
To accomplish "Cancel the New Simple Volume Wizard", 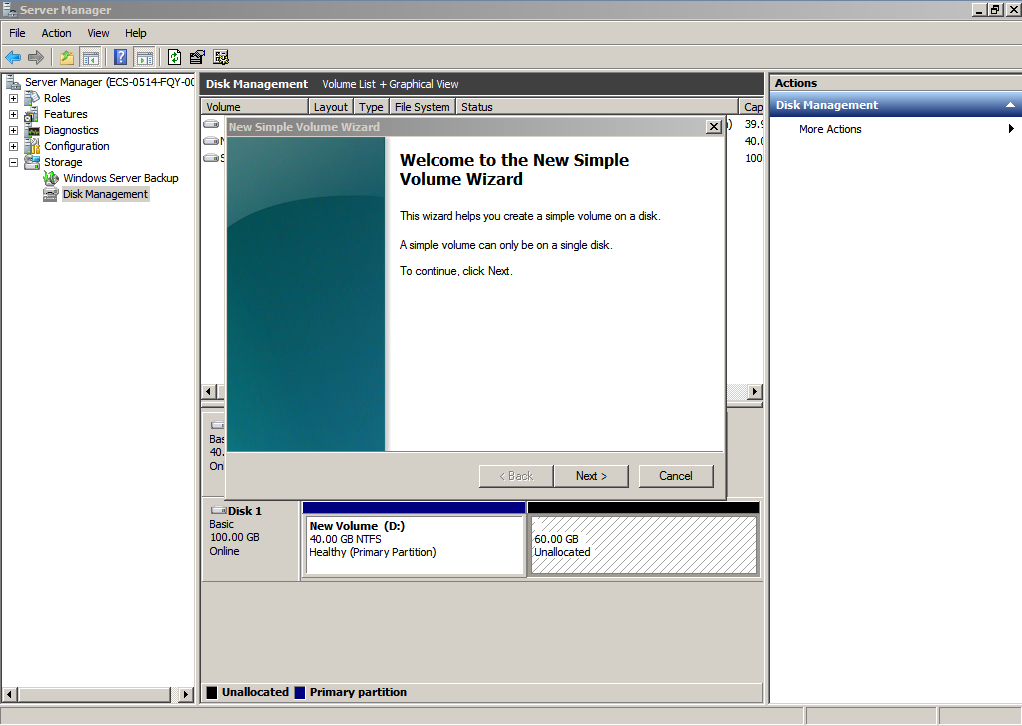I will click(x=676, y=476).
